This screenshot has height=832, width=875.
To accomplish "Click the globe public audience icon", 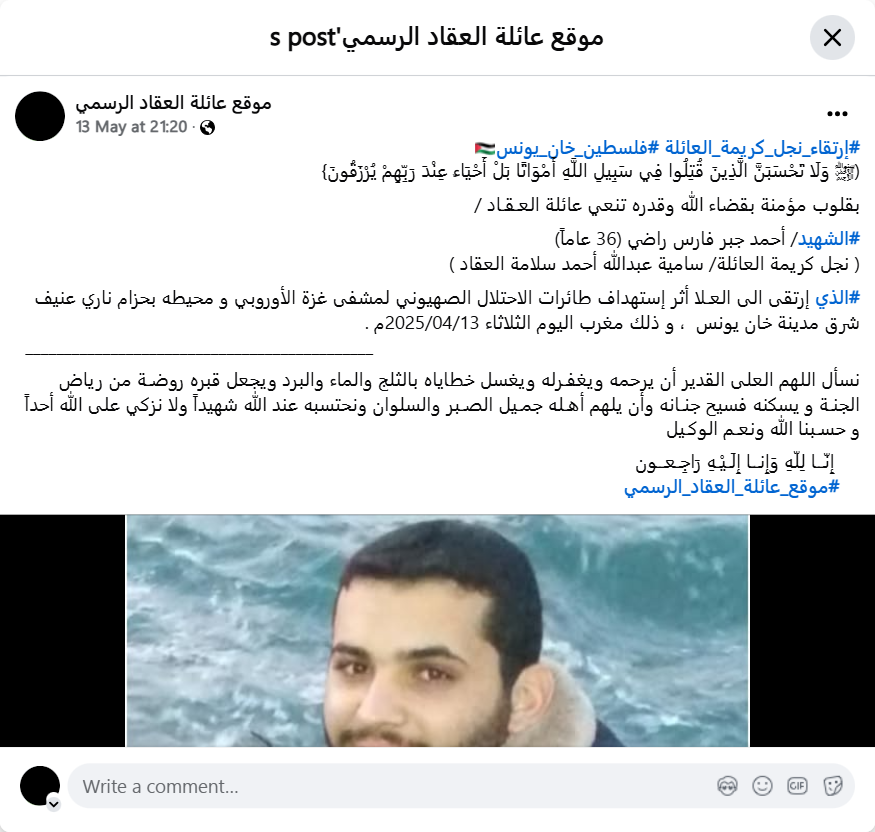I will (x=208, y=128).
